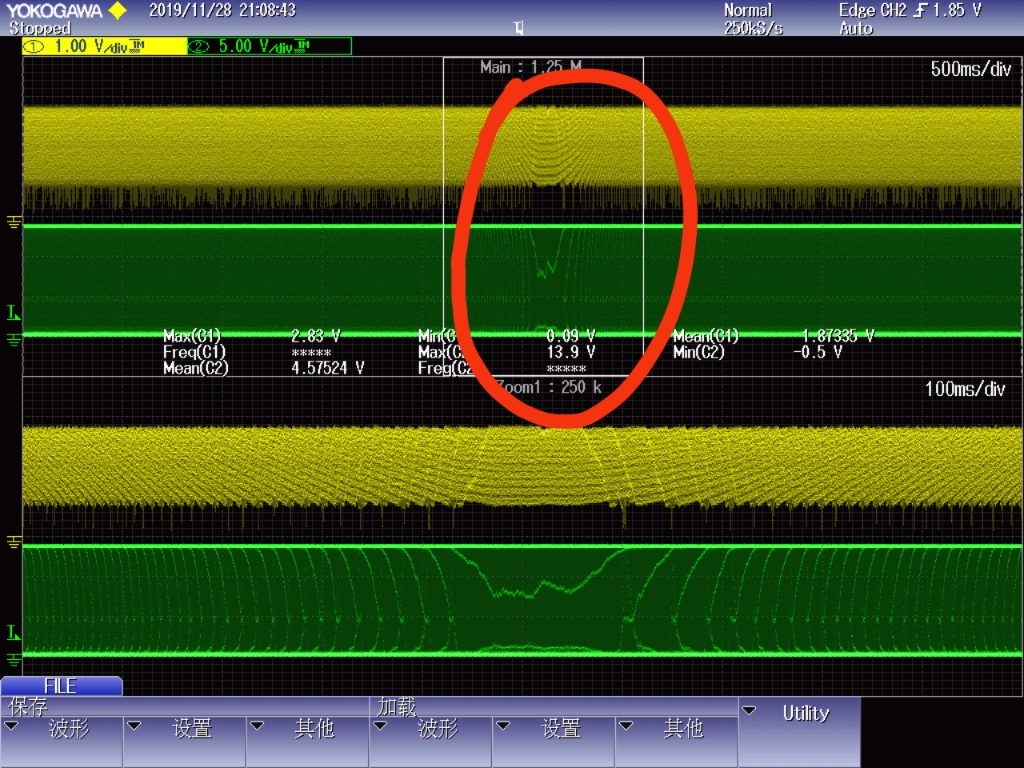Image resolution: width=1024 pixels, height=768 pixels.
Task: Click the Zoom1 : 250 k label
Action: (549, 387)
